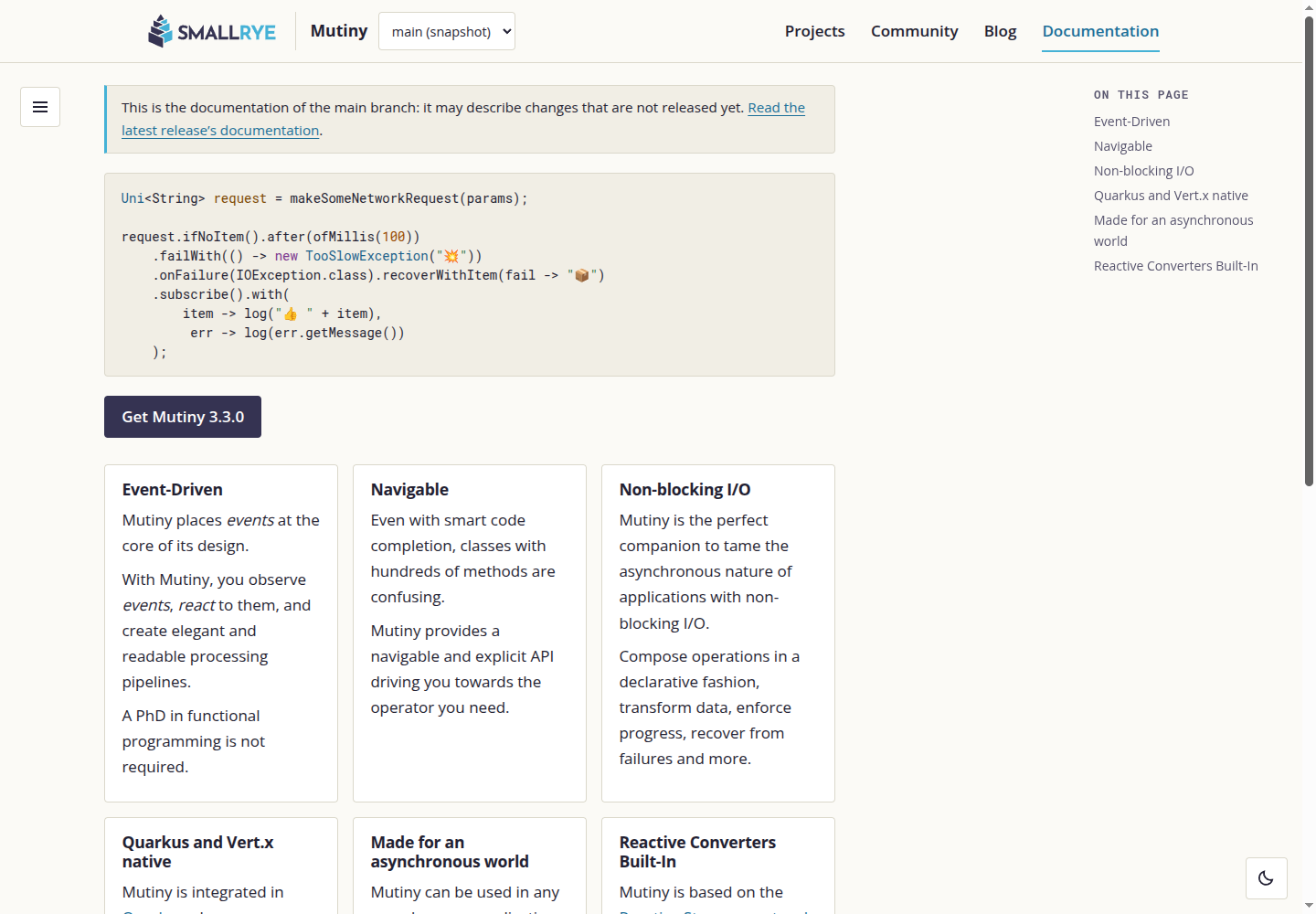
Task: Click the Navigable card heading
Action: click(409, 490)
